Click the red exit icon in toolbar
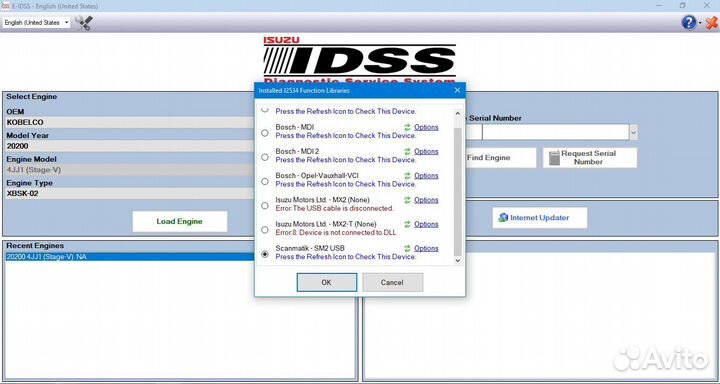Image resolution: width=720 pixels, height=384 pixels. [x=711, y=23]
